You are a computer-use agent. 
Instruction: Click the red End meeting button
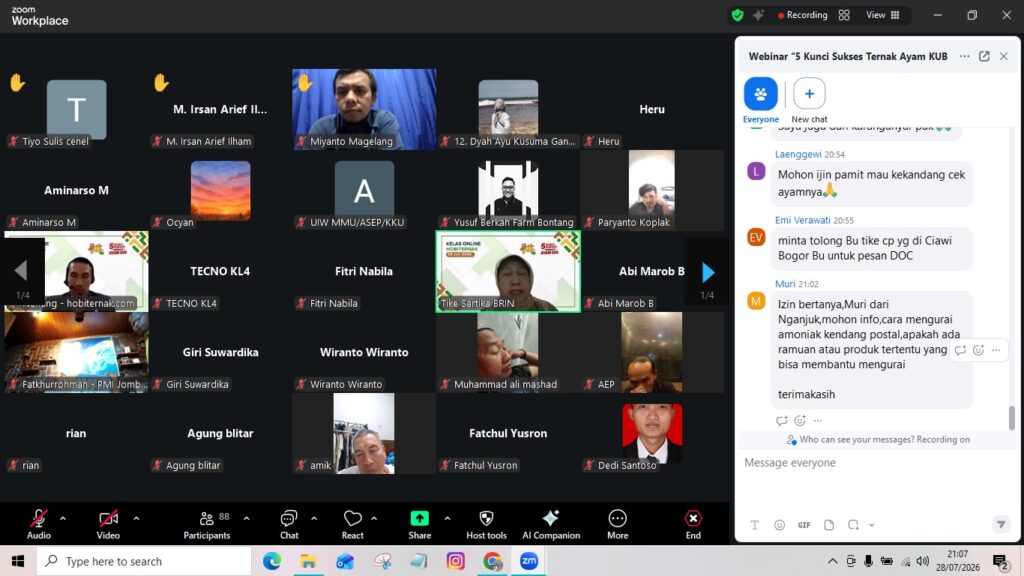point(693,525)
